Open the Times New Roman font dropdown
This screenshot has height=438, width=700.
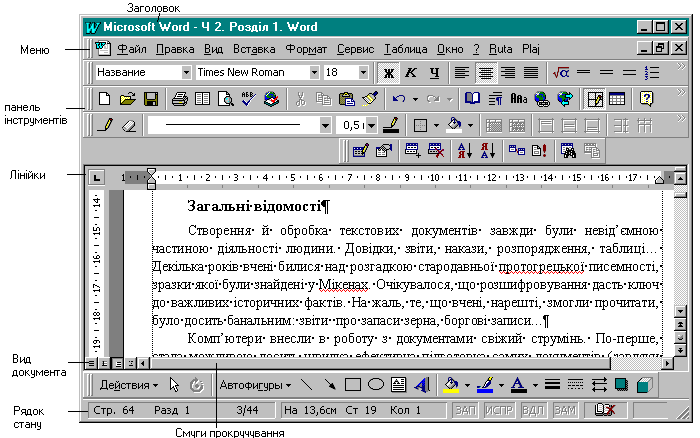[314, 72]
